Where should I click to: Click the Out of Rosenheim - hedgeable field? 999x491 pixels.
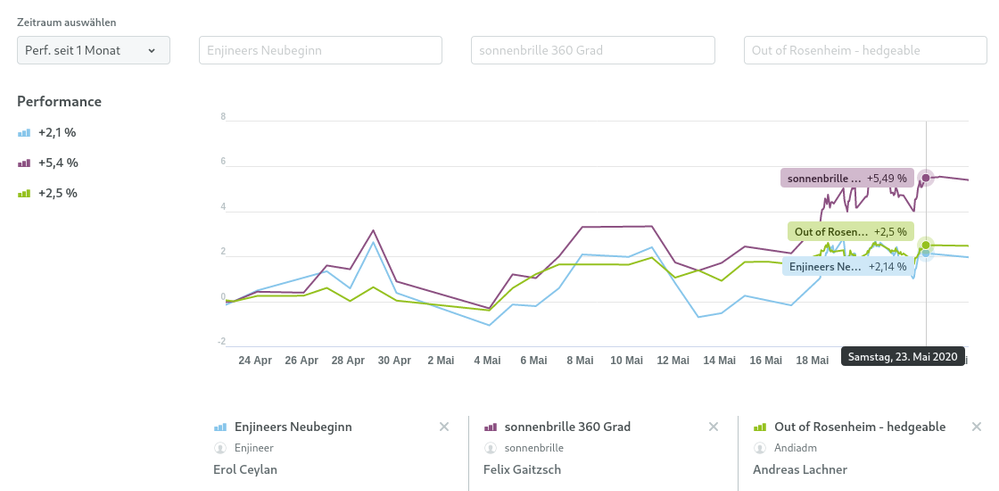[x=865, y=50]
